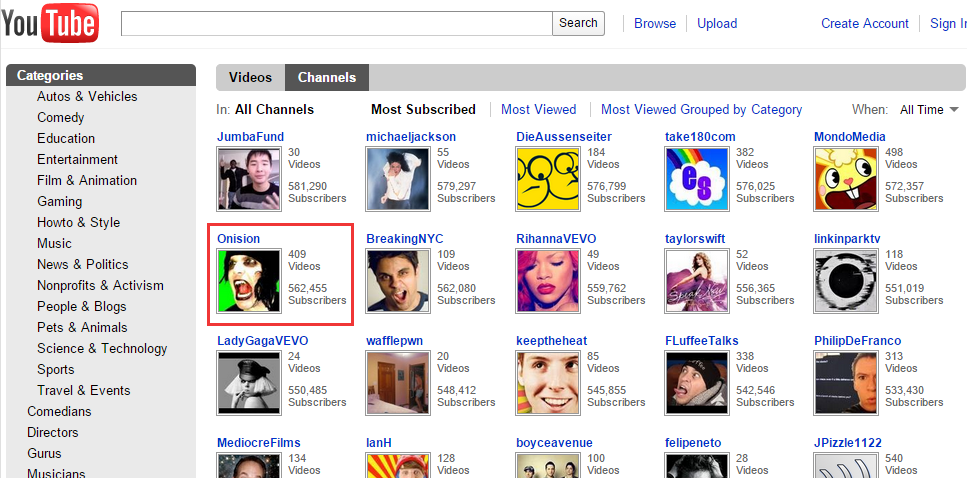Image resolution: width=967 pixels, height=478 pixels.
Task: Expand the When All Time dropdown
Action: pyautogui.click(x=929, y=110)
